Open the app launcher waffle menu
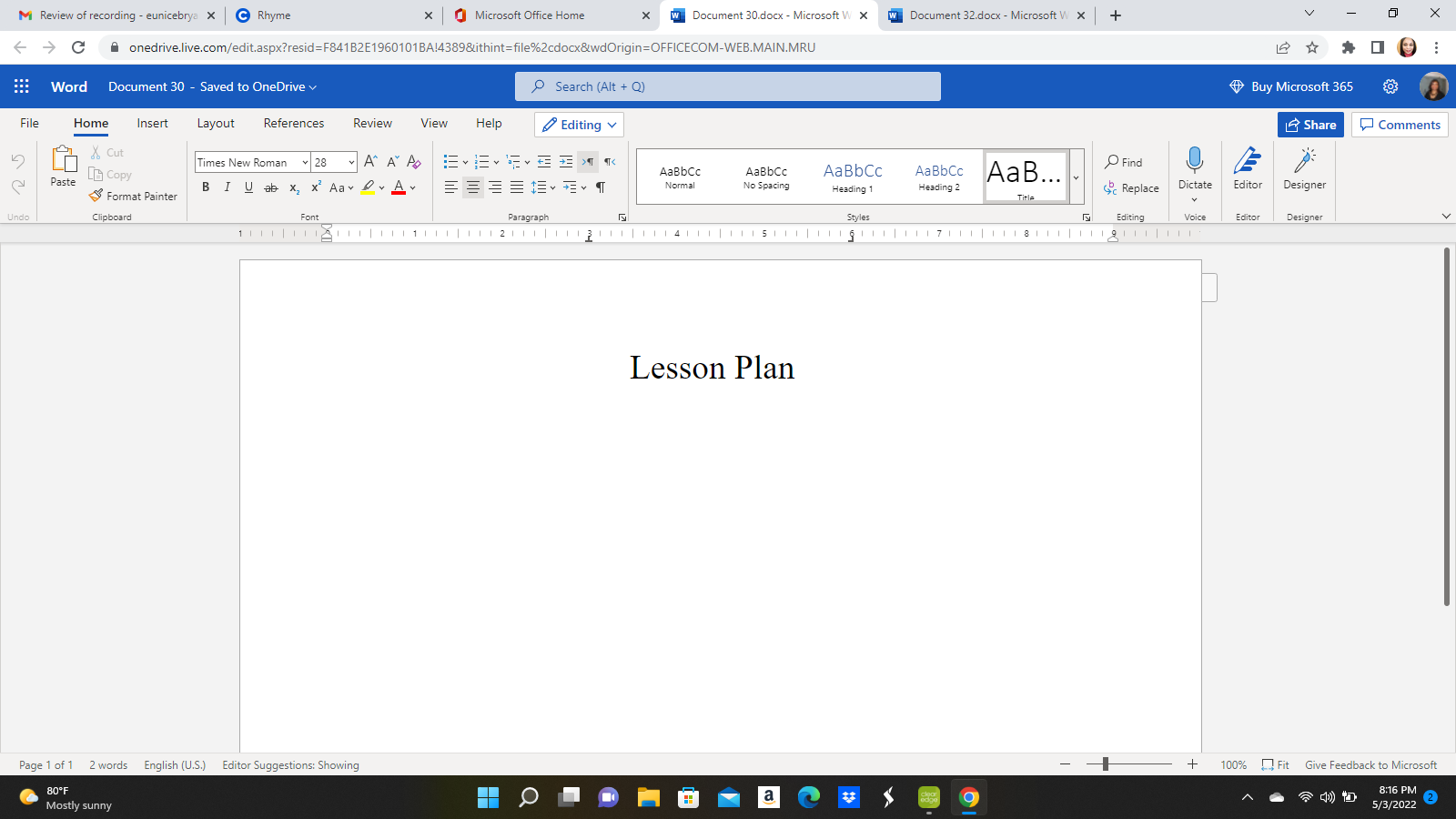The height and width of the screenshot is (819, 1456). click(22, 86)
